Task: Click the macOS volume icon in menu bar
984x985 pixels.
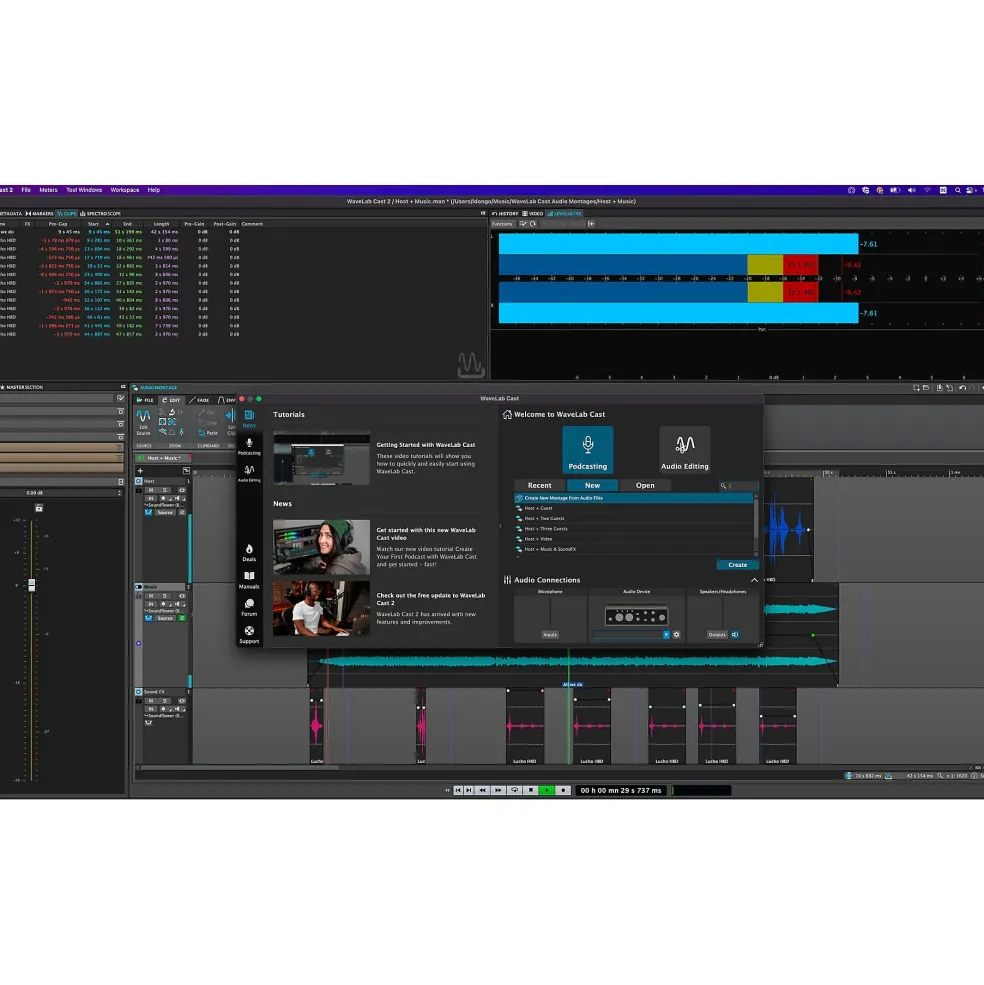Action: pyautogui.click(x=912, y=190)
